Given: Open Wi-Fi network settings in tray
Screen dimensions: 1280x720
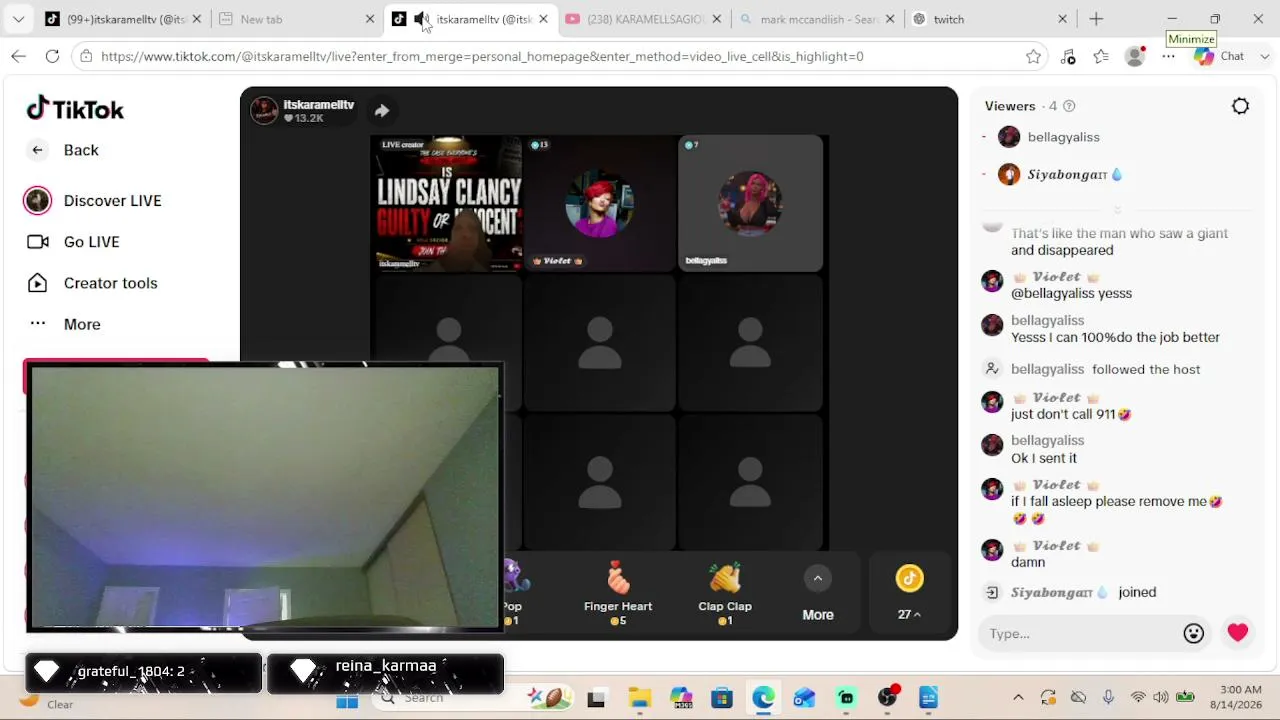Looking at the screenshot, I should point(1137,698).
